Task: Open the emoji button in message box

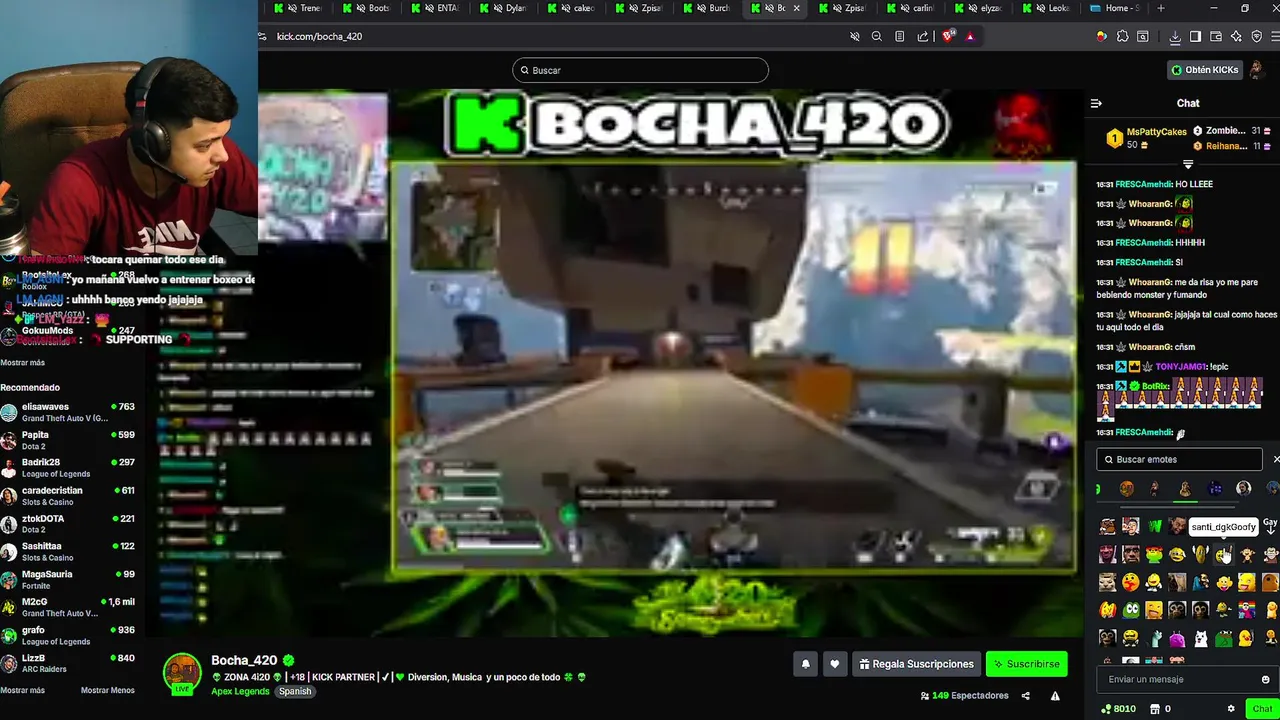Action: [1265, 679]
